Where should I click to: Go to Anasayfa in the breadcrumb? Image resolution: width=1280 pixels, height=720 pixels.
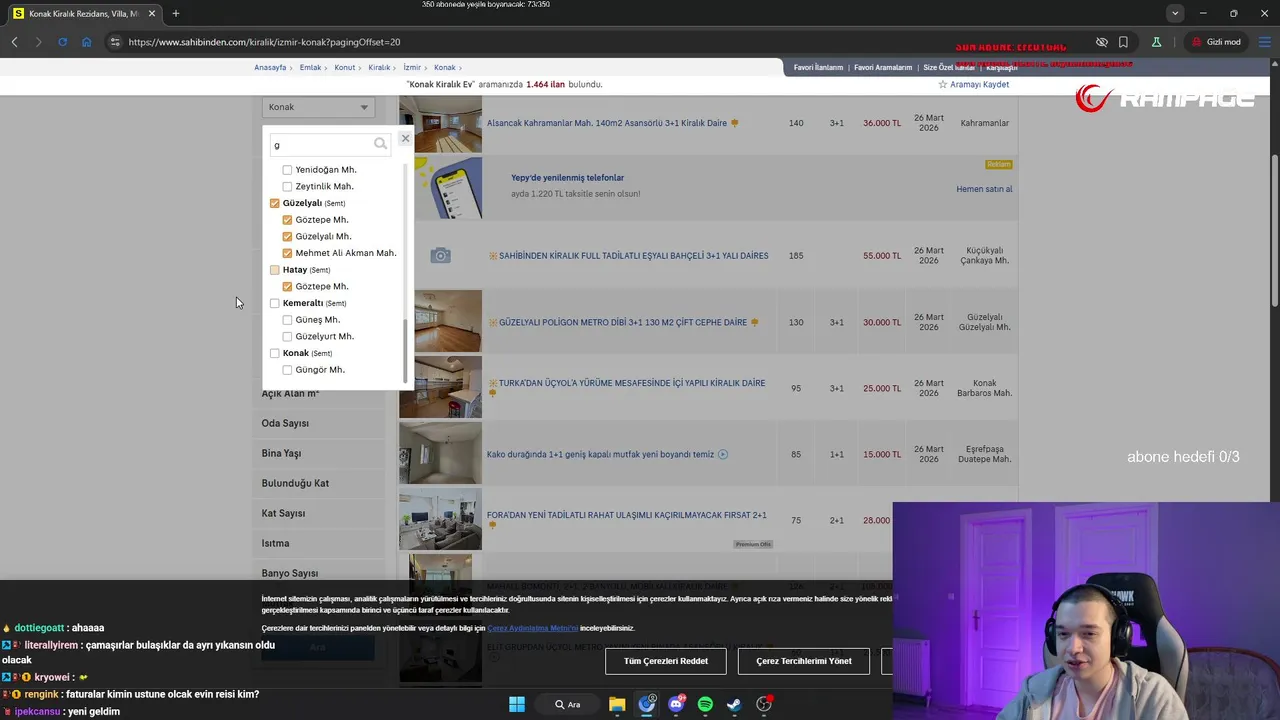pyautogui.click(x=270, y=67)
